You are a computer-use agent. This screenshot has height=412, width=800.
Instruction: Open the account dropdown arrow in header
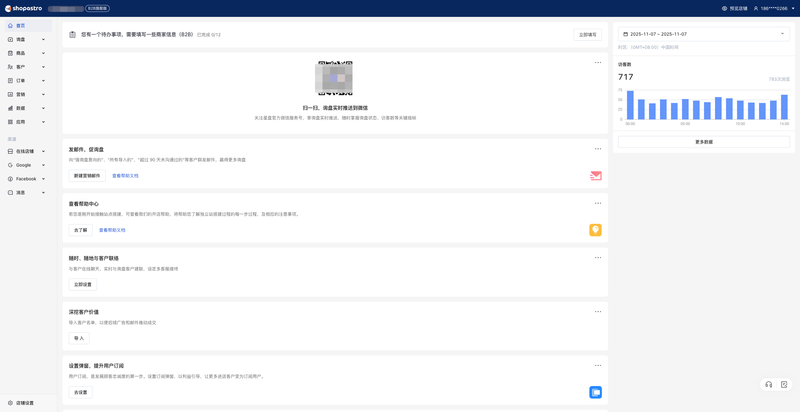(792, 8)
